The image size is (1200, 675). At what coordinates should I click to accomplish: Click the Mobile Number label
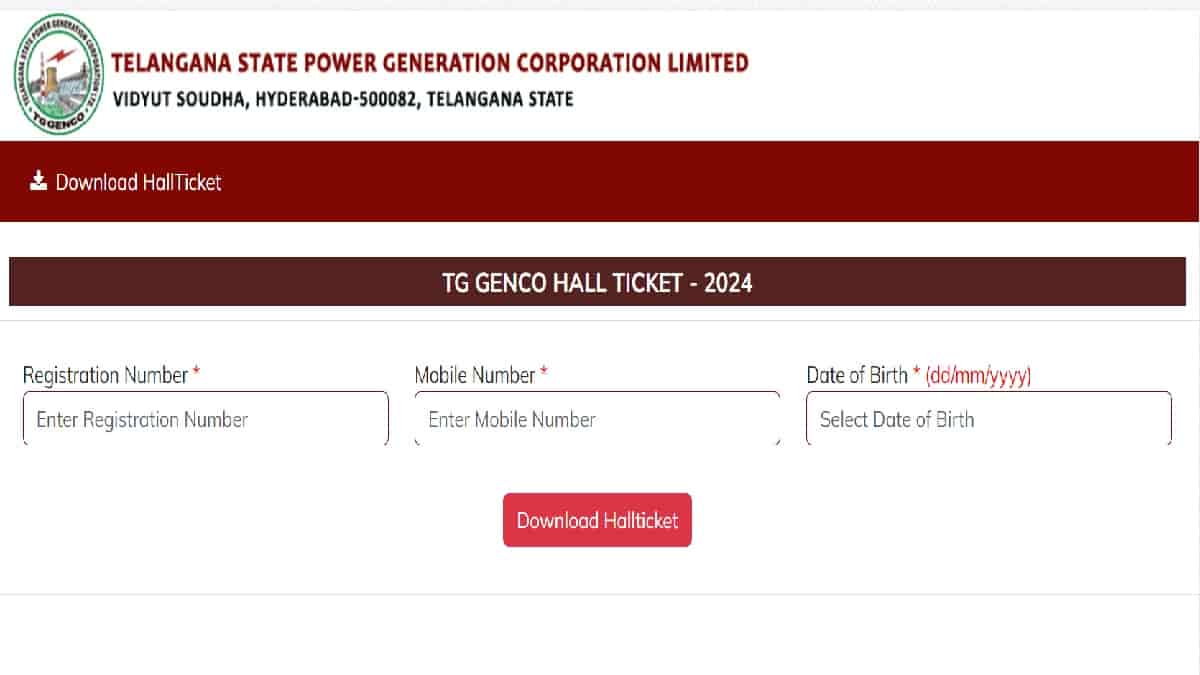click(x=475, y=375)
